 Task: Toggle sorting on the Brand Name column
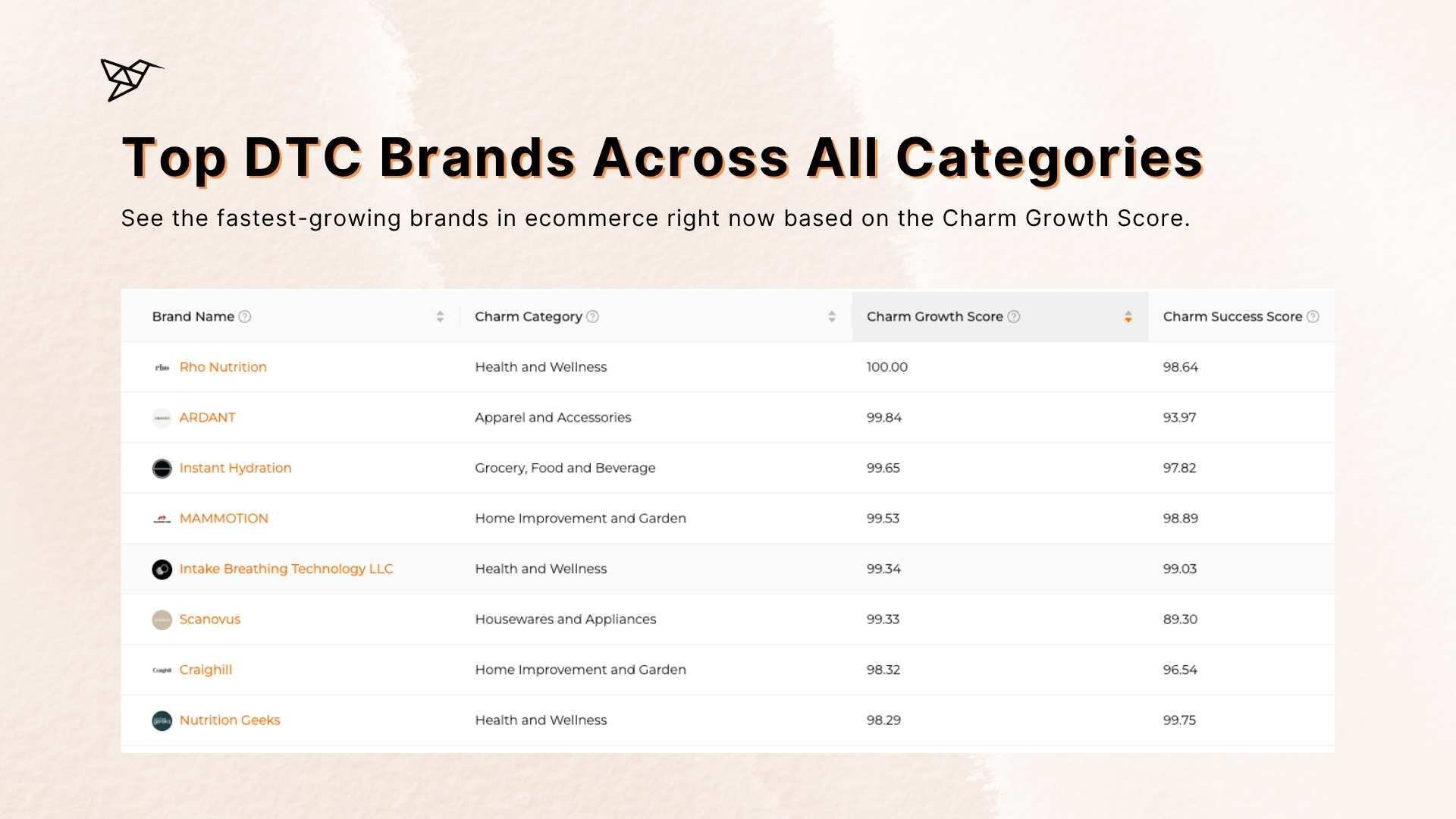click(441, 316)
